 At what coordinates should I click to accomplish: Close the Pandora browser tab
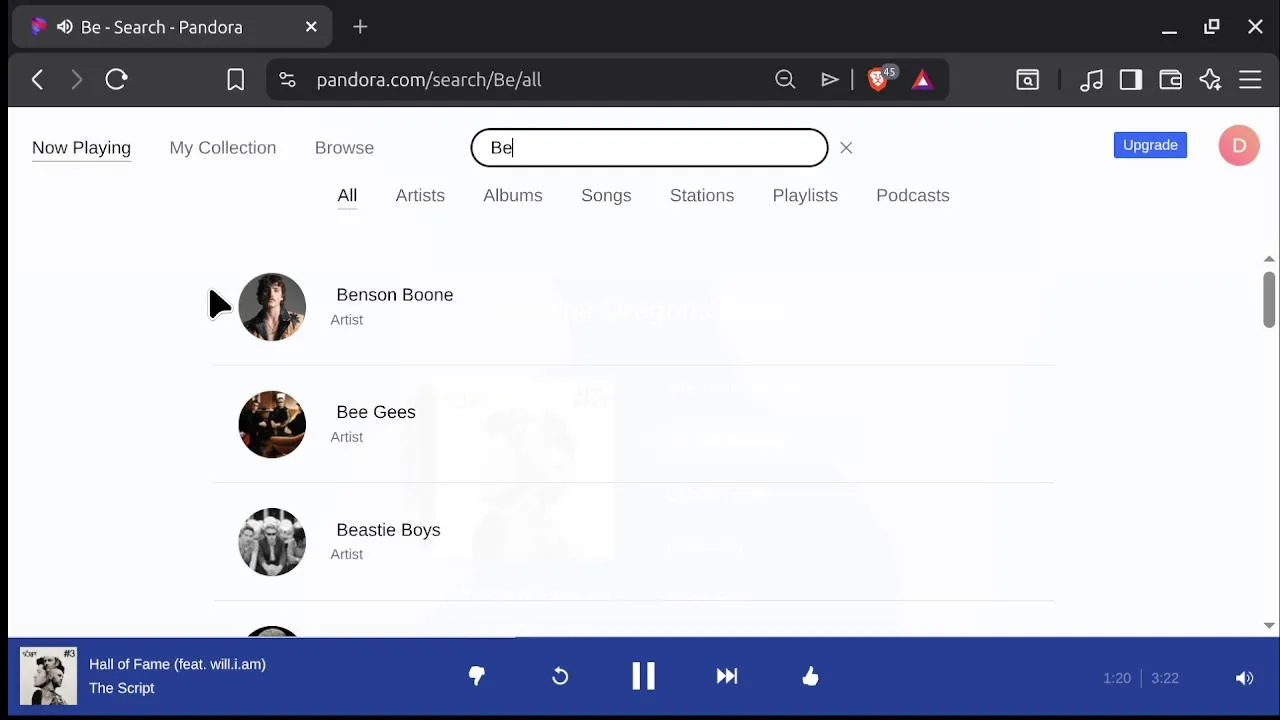pyautogui.click(x=311, y=27)
